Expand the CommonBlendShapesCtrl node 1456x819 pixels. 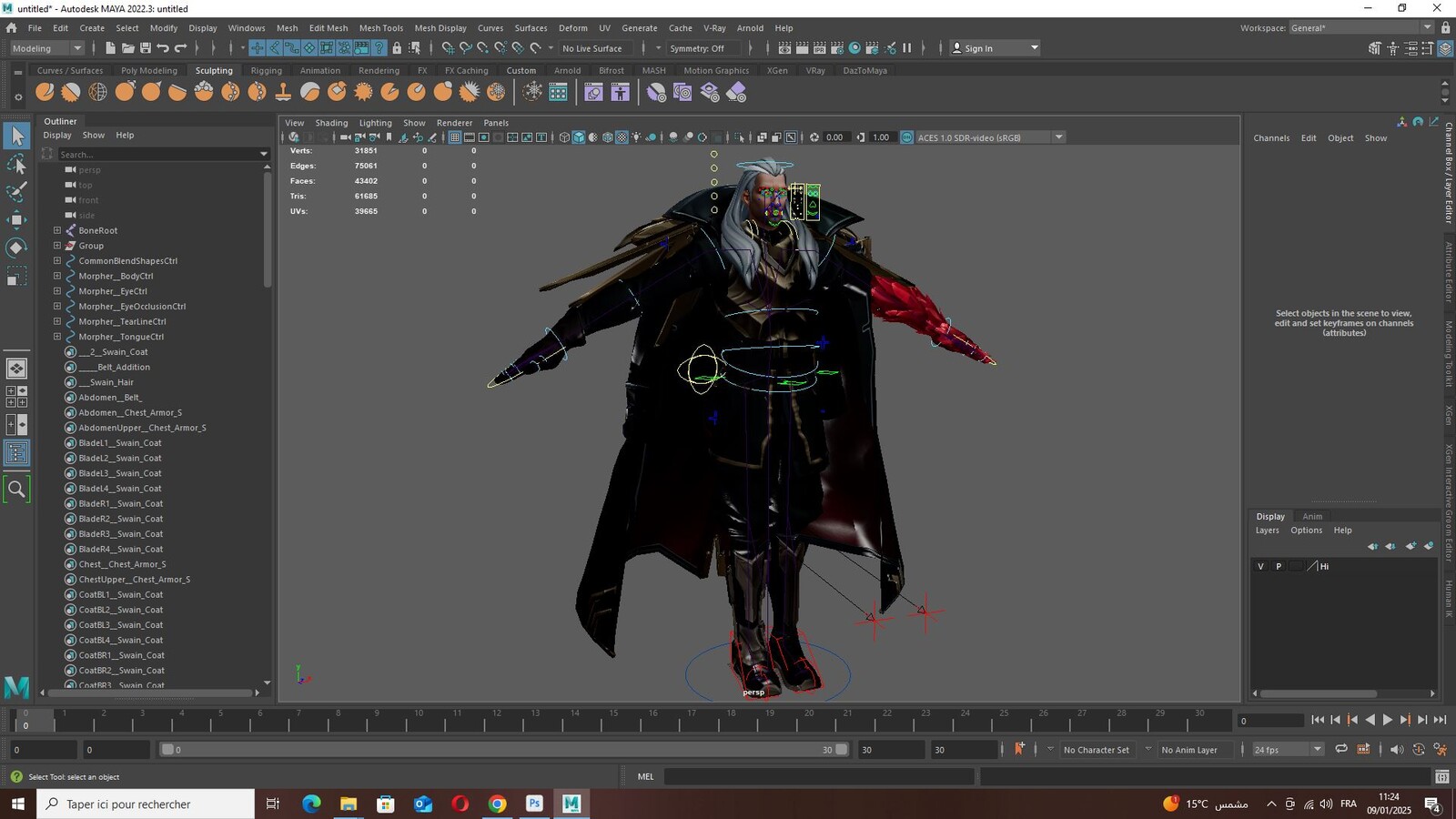[57, 260]
